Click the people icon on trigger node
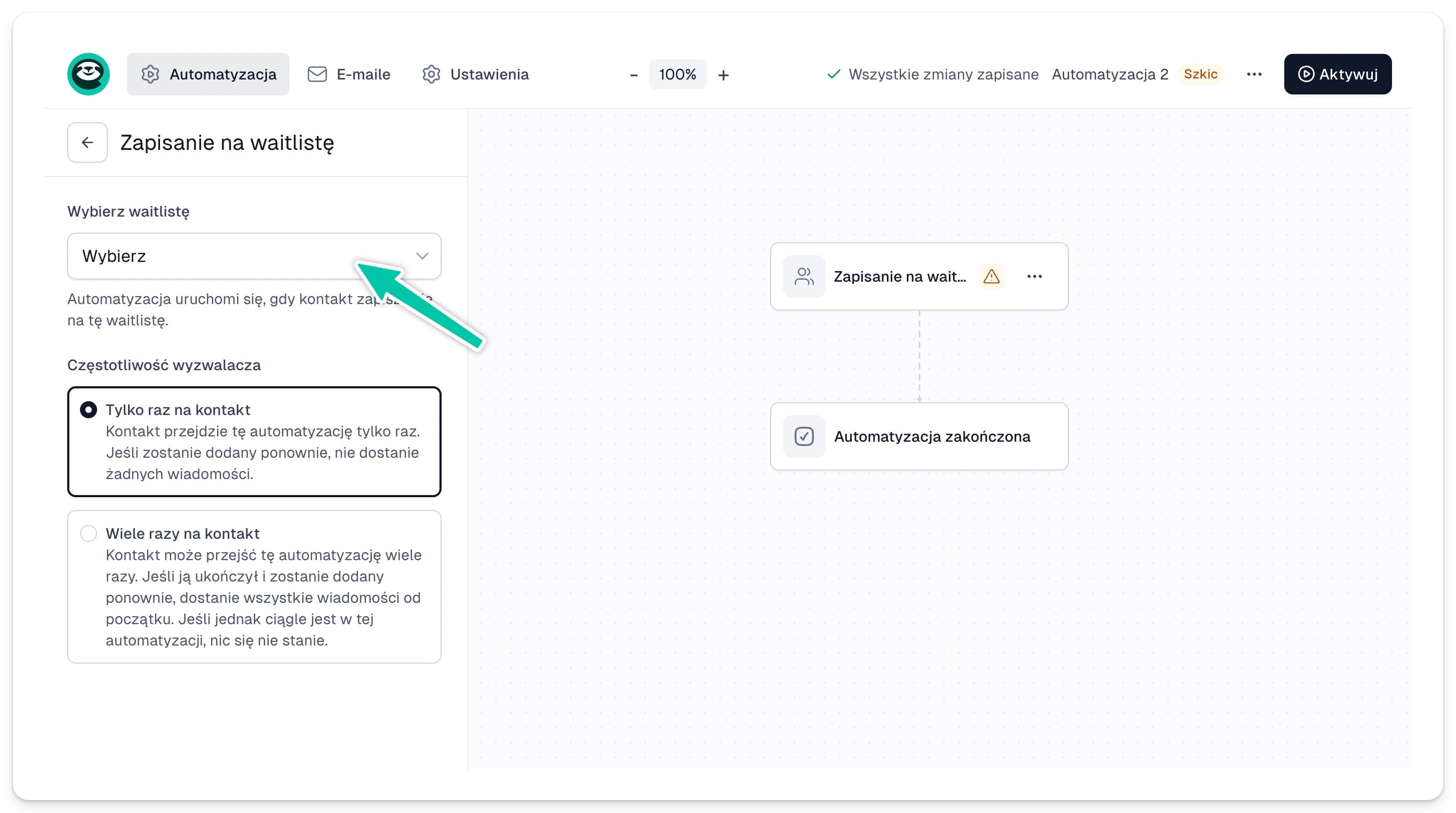Image resolution: width=1456 pixels, height=813 pixels. [x=804, y=276]
